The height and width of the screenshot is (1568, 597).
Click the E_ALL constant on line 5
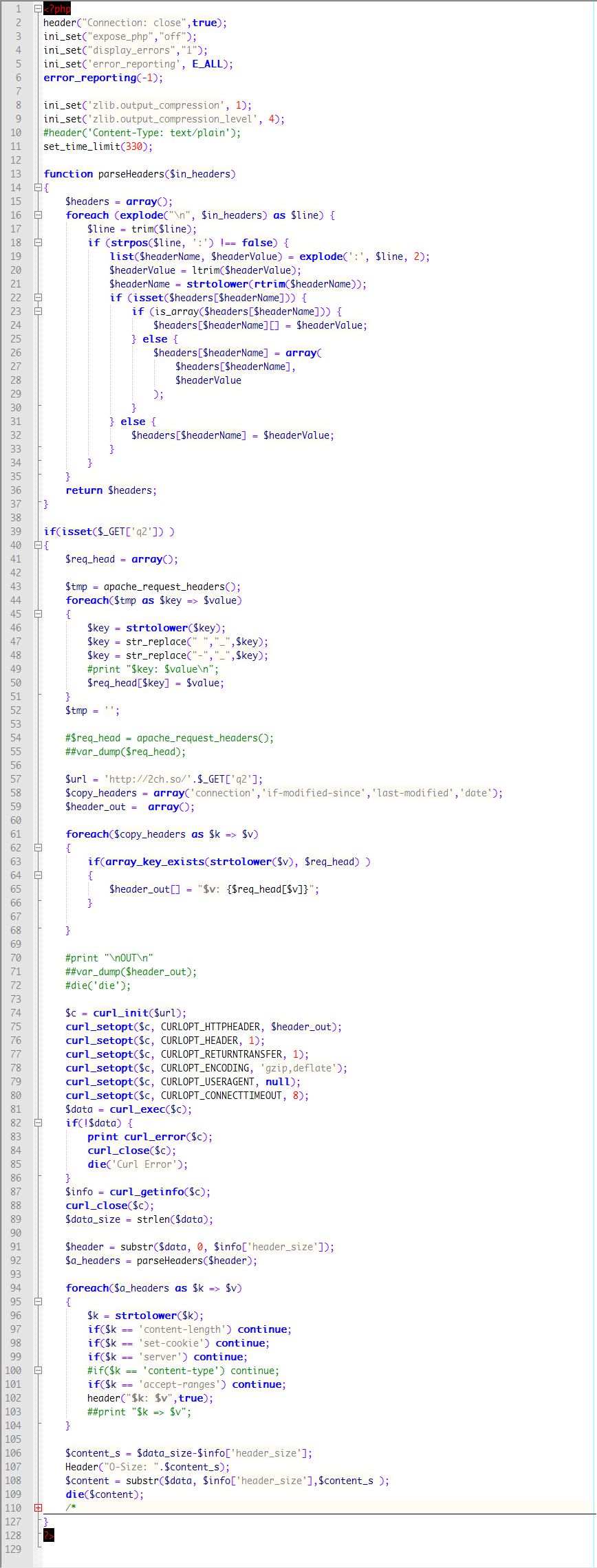coord(207,64)
